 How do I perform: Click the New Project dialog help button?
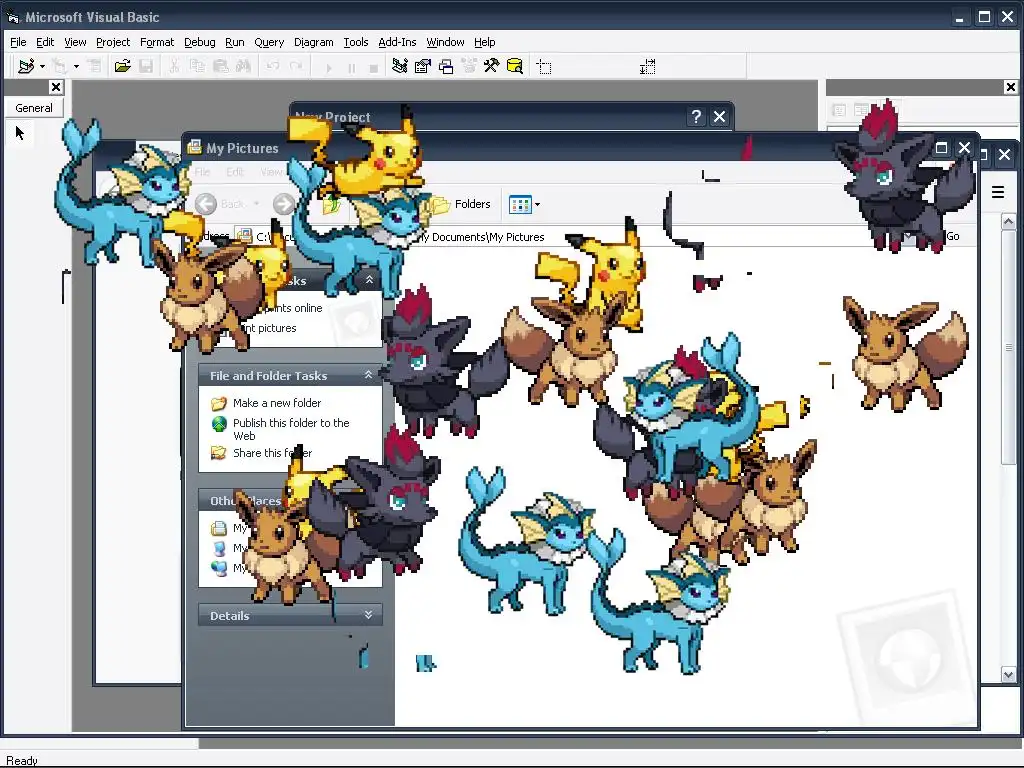coord(696,116)
